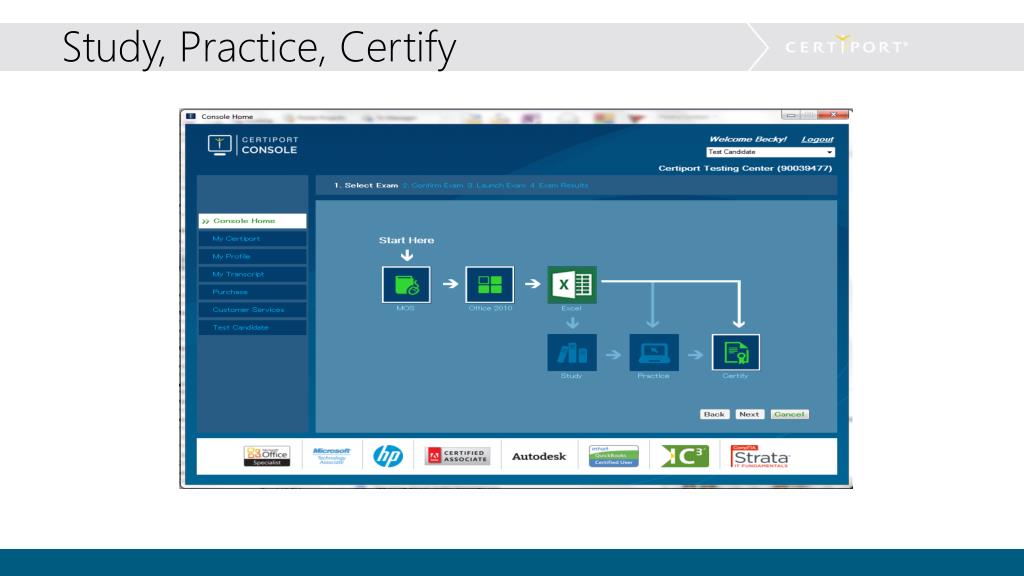Click the "Welcome Becky!" greeting text
This screenshot has width=1024, height=576.
tap(748, 139)
